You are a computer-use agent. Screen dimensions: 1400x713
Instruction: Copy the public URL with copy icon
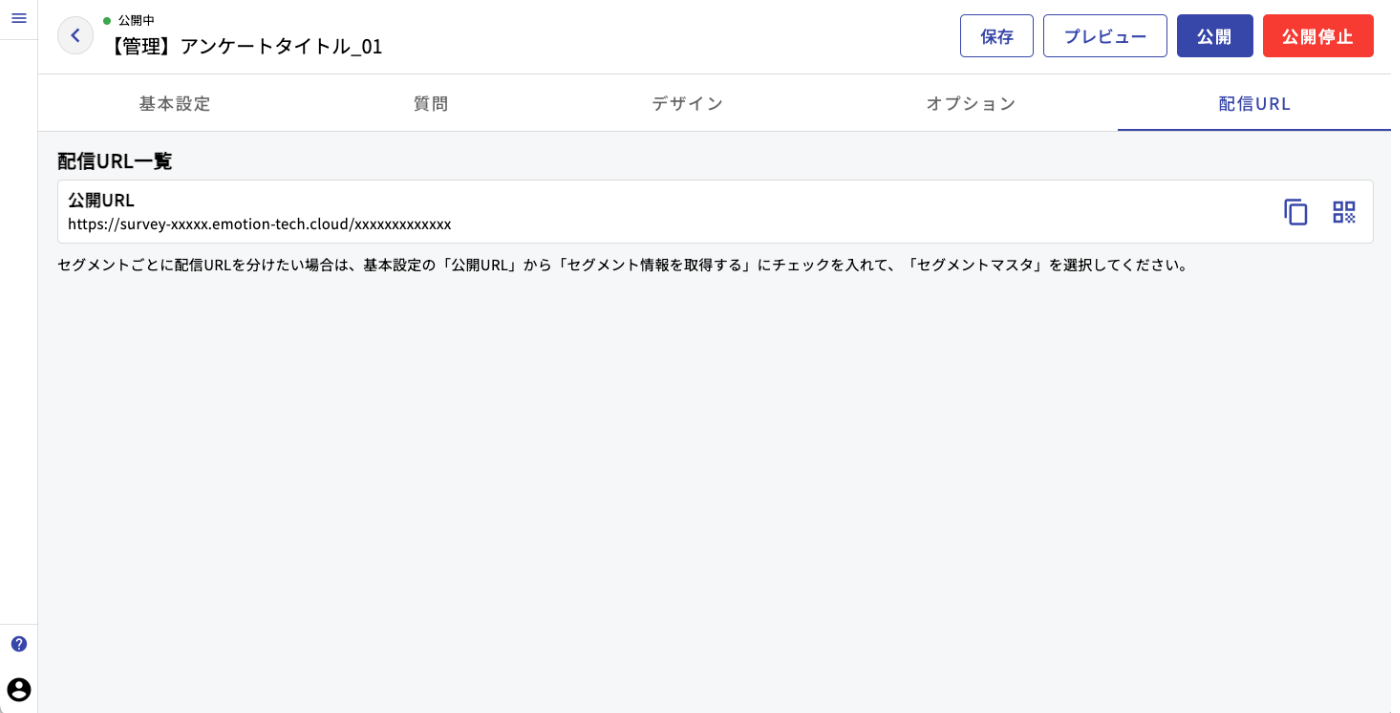point(1296,212)
